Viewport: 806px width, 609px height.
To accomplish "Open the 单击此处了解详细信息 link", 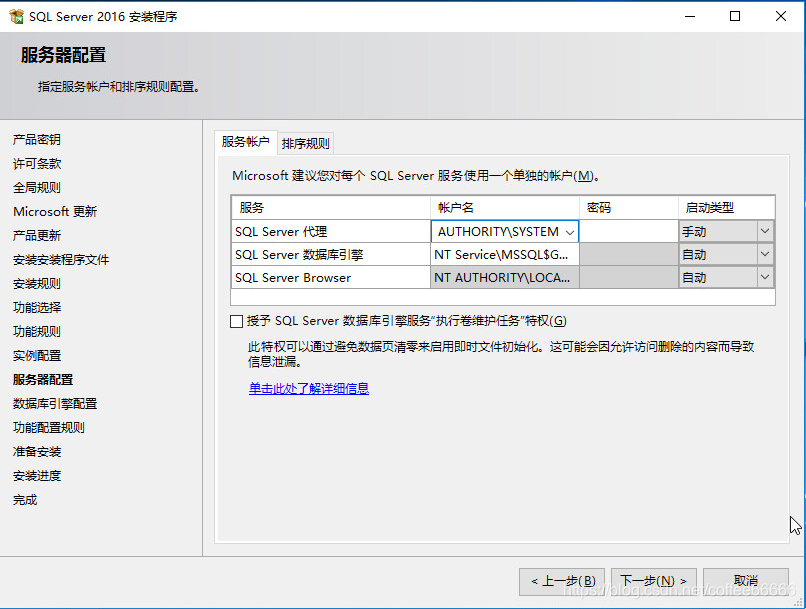I will pos(309,388).
